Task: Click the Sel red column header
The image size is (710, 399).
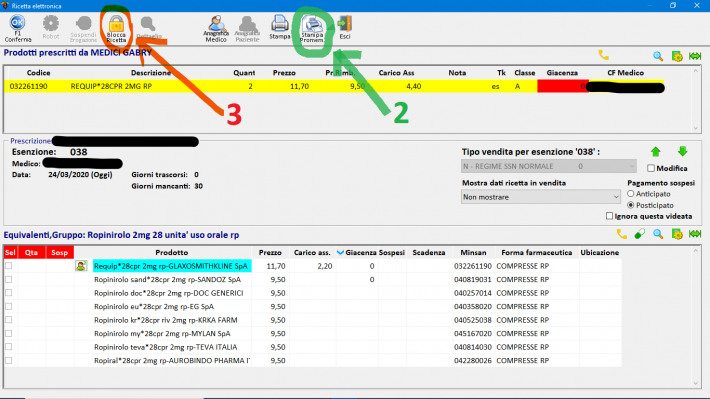Action: (10, 252)
